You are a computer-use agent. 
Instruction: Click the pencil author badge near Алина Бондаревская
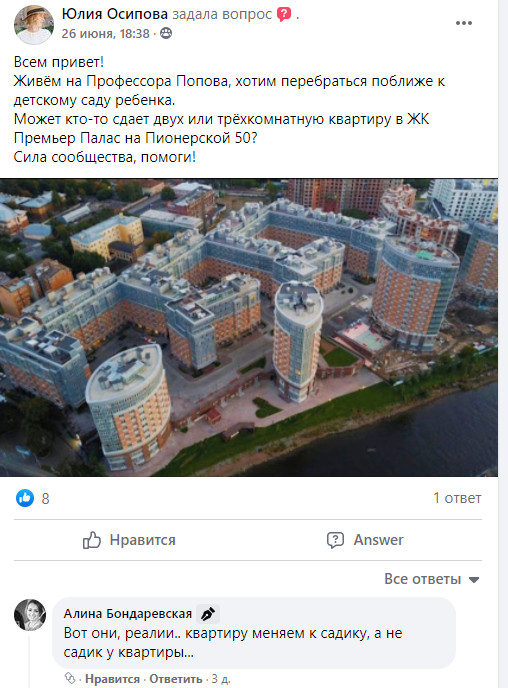[208, 613]
